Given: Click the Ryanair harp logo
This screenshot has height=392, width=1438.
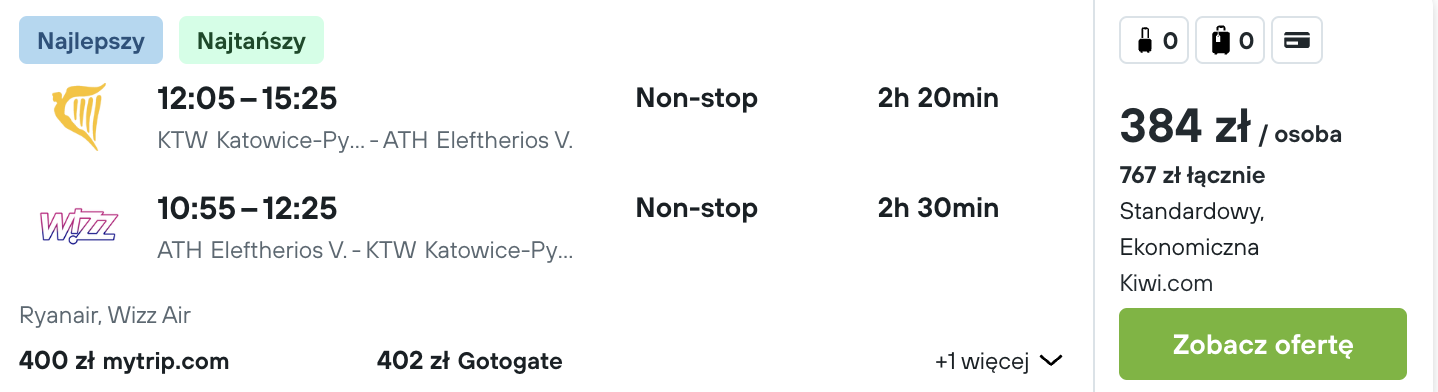Looking at the screenshot, I should pyautogui.click(x=78, y=117).
